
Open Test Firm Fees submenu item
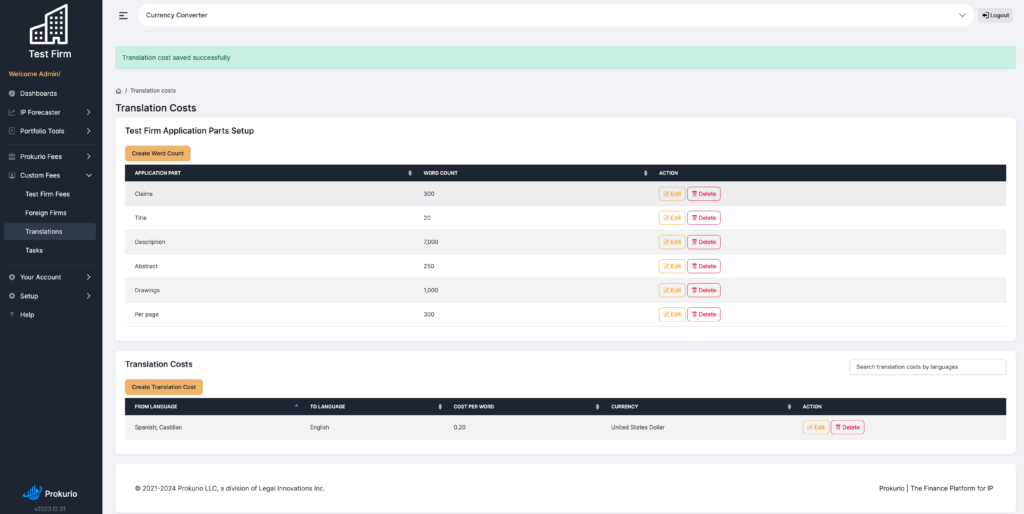tap(48, 195)
